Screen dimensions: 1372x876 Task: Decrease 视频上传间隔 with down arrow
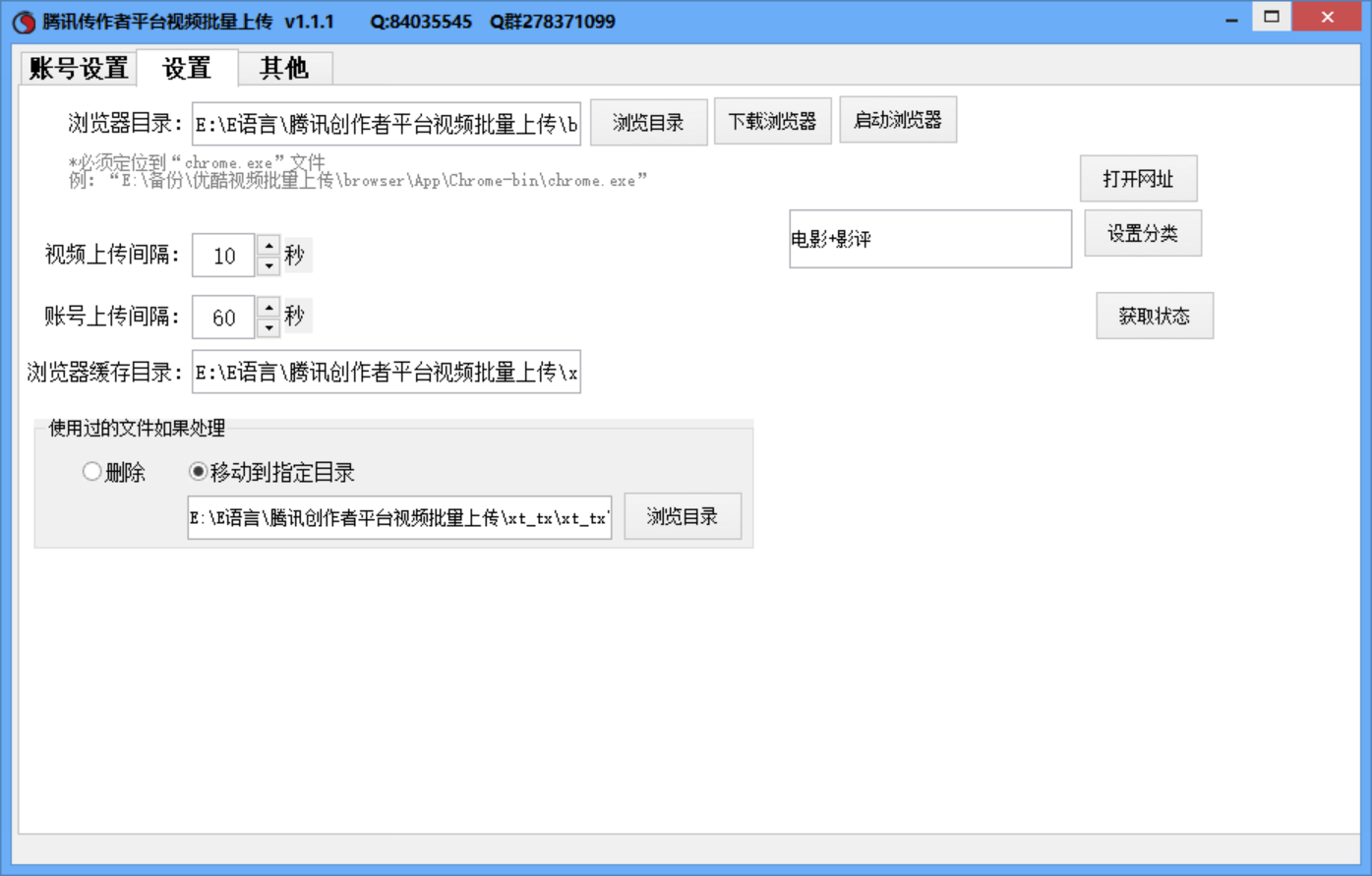pos(268,265)
